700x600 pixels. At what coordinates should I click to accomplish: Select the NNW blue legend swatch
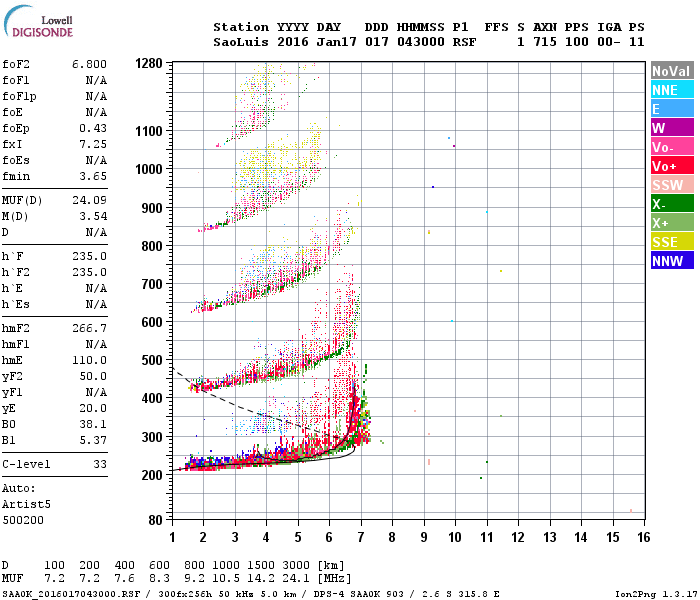pos(672,260)
